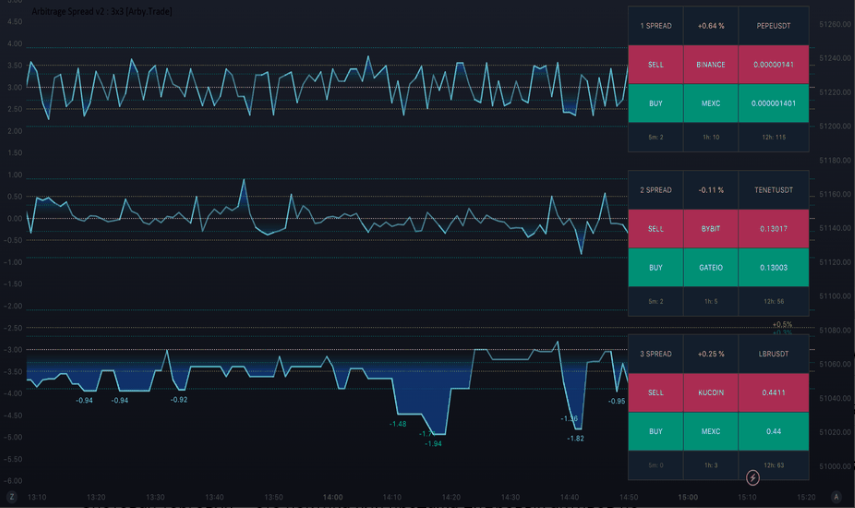Click the 2 SPREAD header cell
855x508 pixels.
[x=655, y=190]
